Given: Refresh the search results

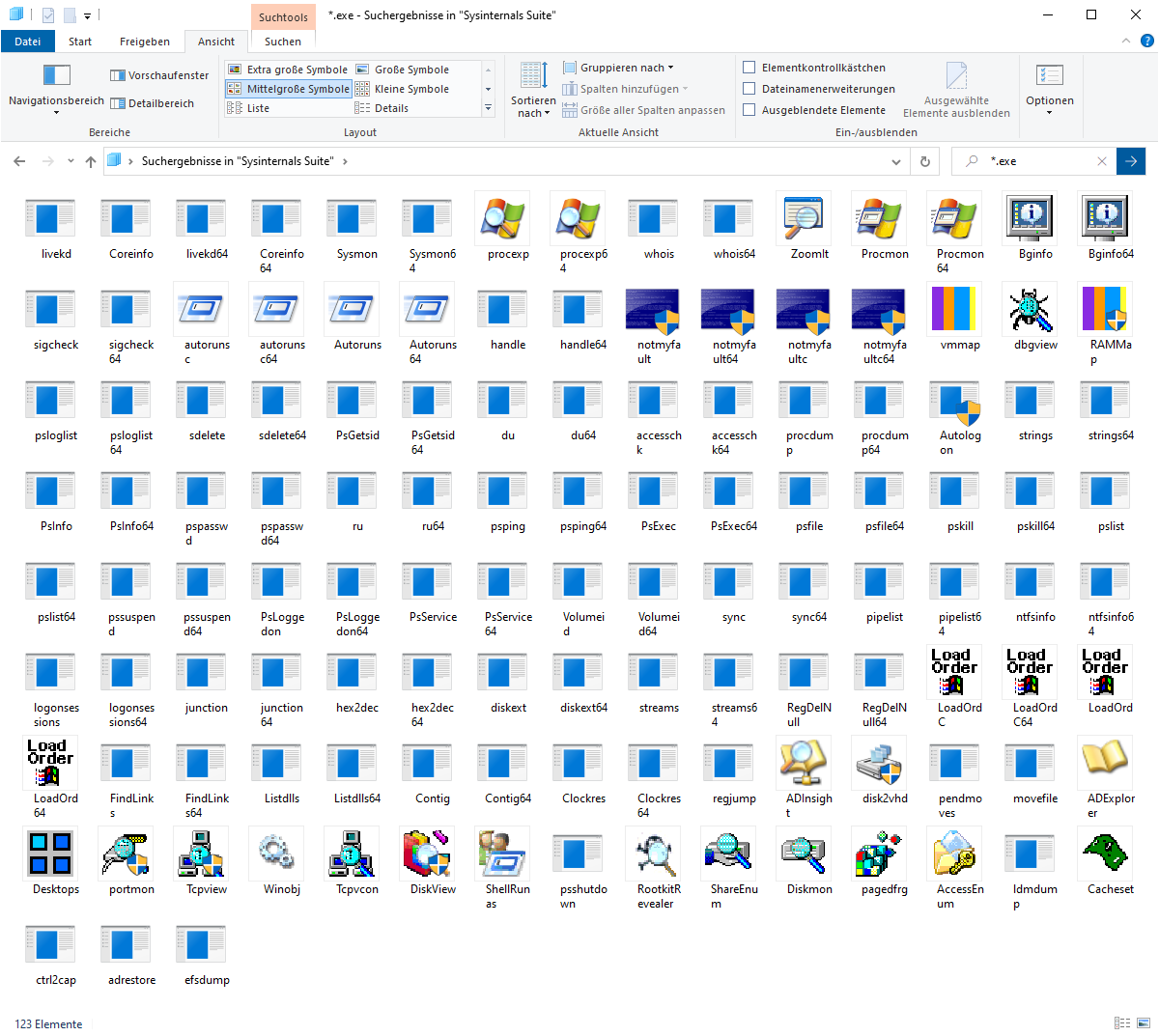Looking at the screenshot, I should (x=925, y=161).
